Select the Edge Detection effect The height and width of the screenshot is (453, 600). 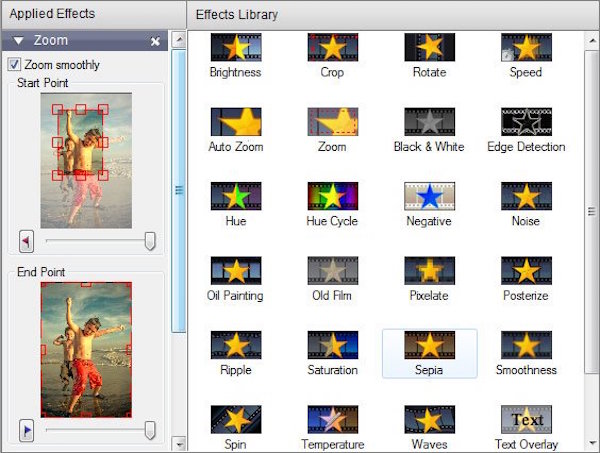pyautogui.click(x=526, y=122)
